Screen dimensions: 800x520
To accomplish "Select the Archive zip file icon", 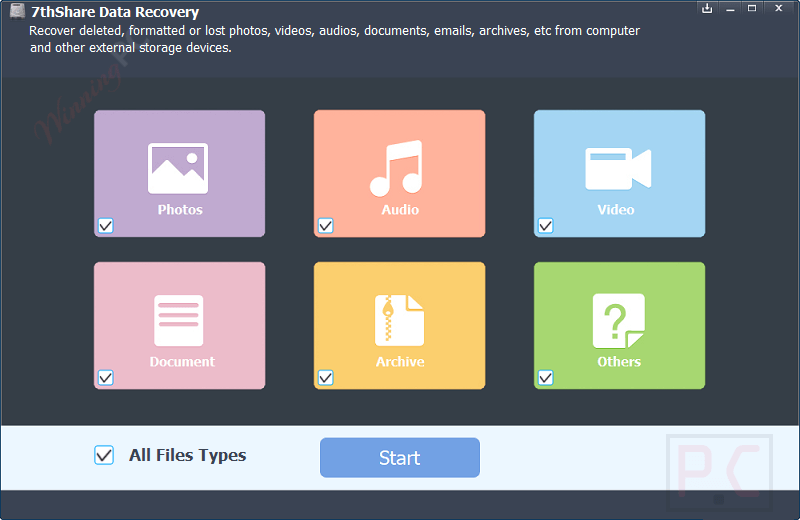I will 399,320.
